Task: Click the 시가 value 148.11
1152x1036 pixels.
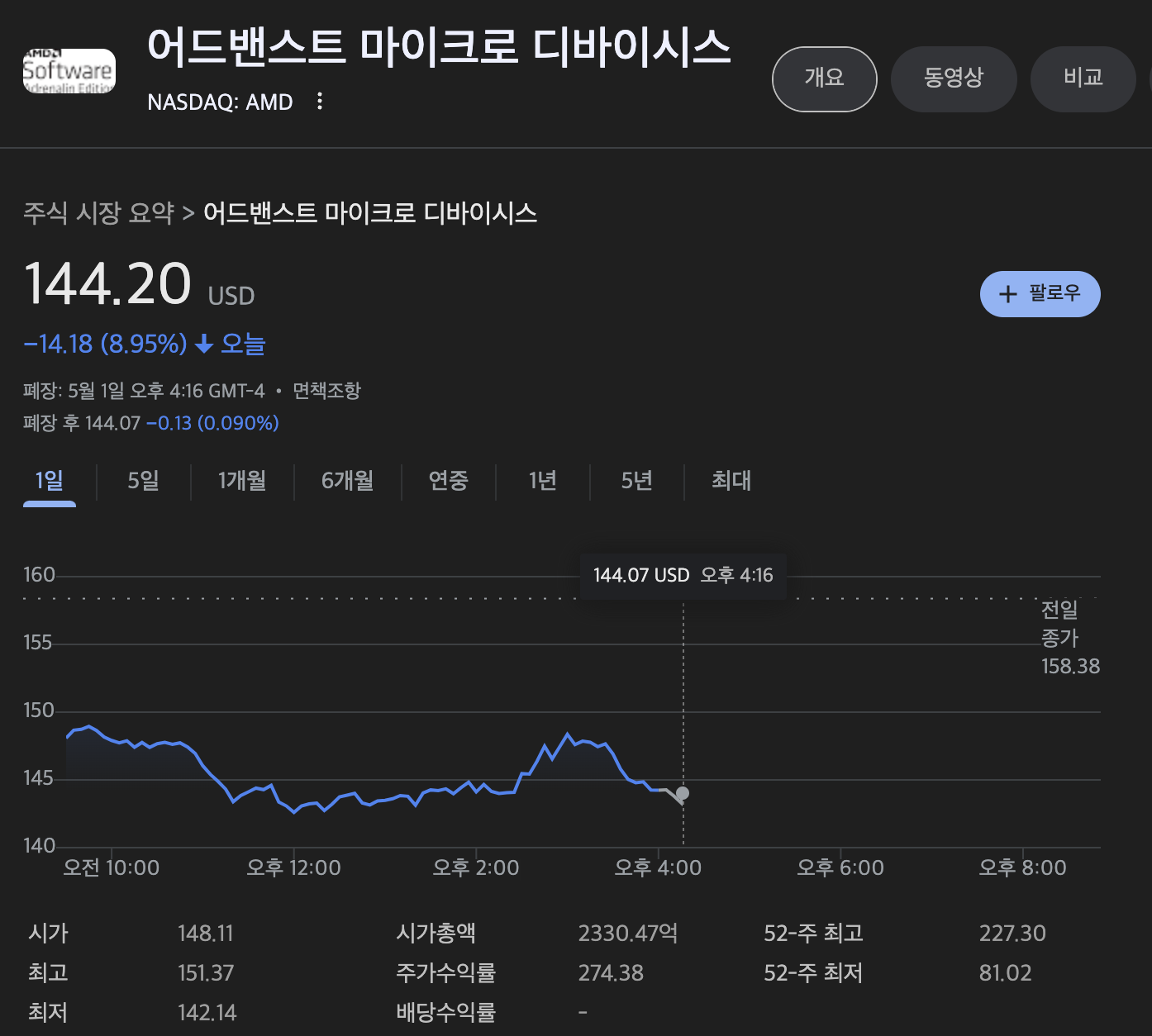Action: (206, 934)
